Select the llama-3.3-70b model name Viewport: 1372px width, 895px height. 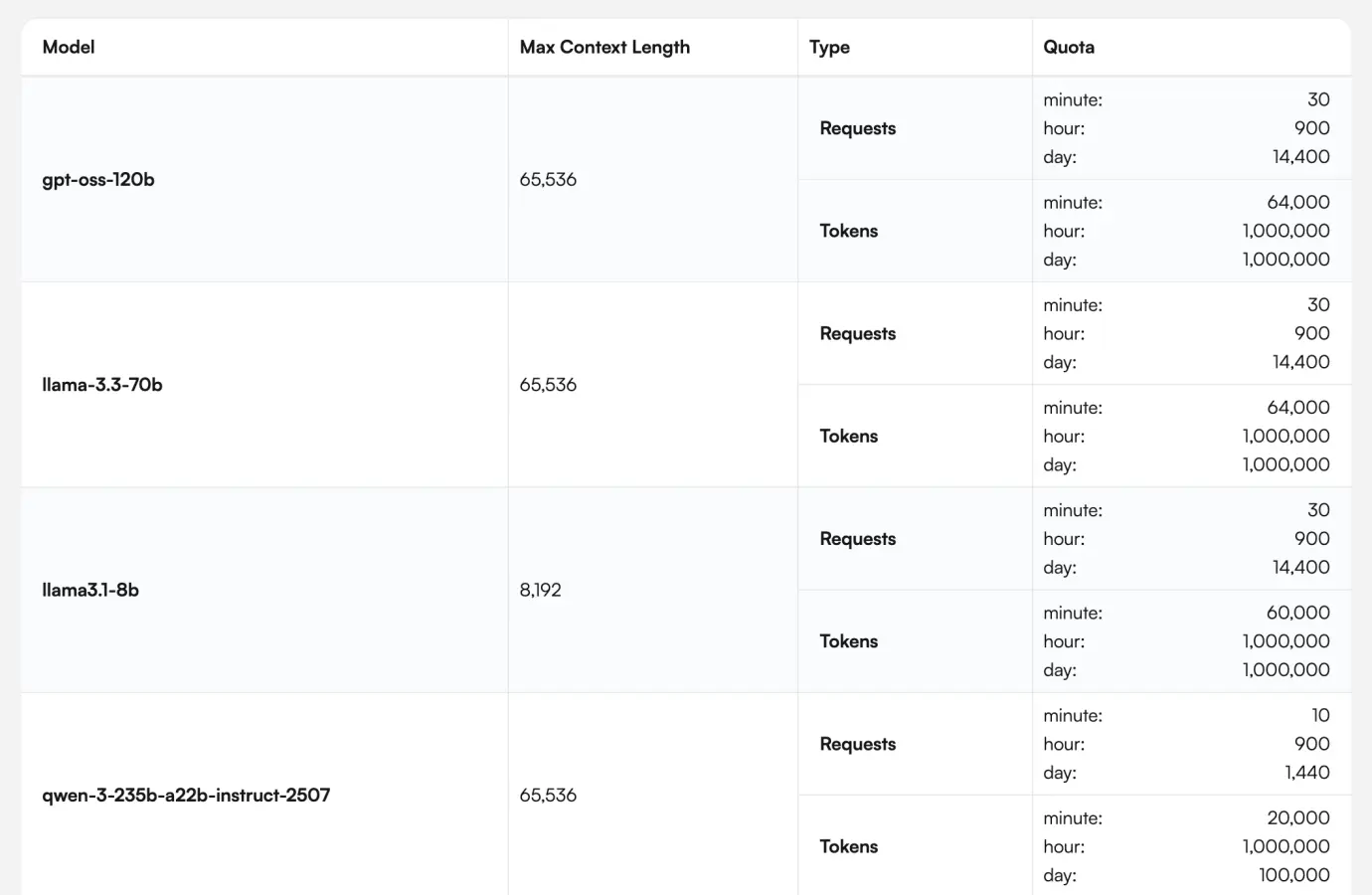click(x=102, y=385)
